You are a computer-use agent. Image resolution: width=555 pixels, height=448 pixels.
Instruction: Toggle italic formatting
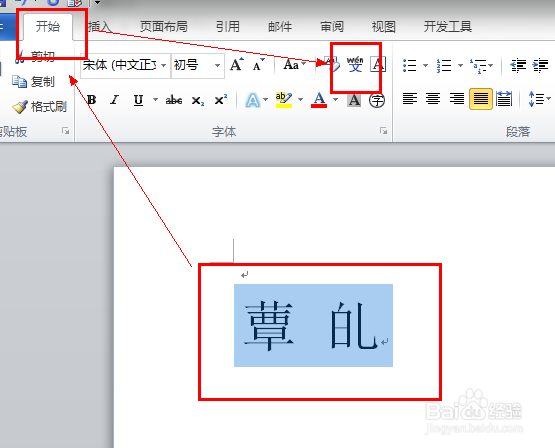[114, 100]
